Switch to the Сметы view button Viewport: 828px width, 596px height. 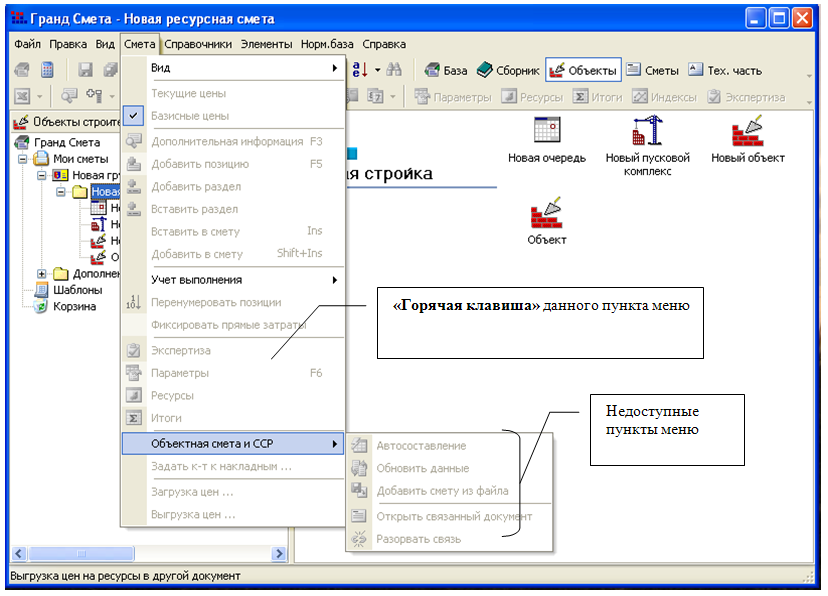coord(653,70)
